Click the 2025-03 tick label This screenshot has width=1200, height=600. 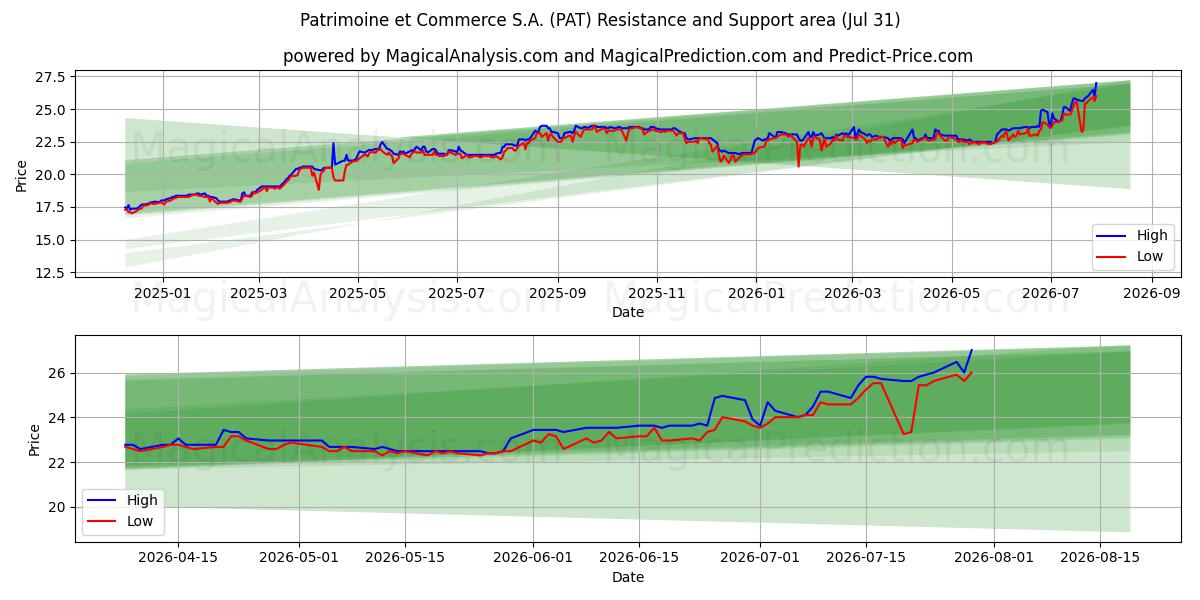[x=259, y=295]
